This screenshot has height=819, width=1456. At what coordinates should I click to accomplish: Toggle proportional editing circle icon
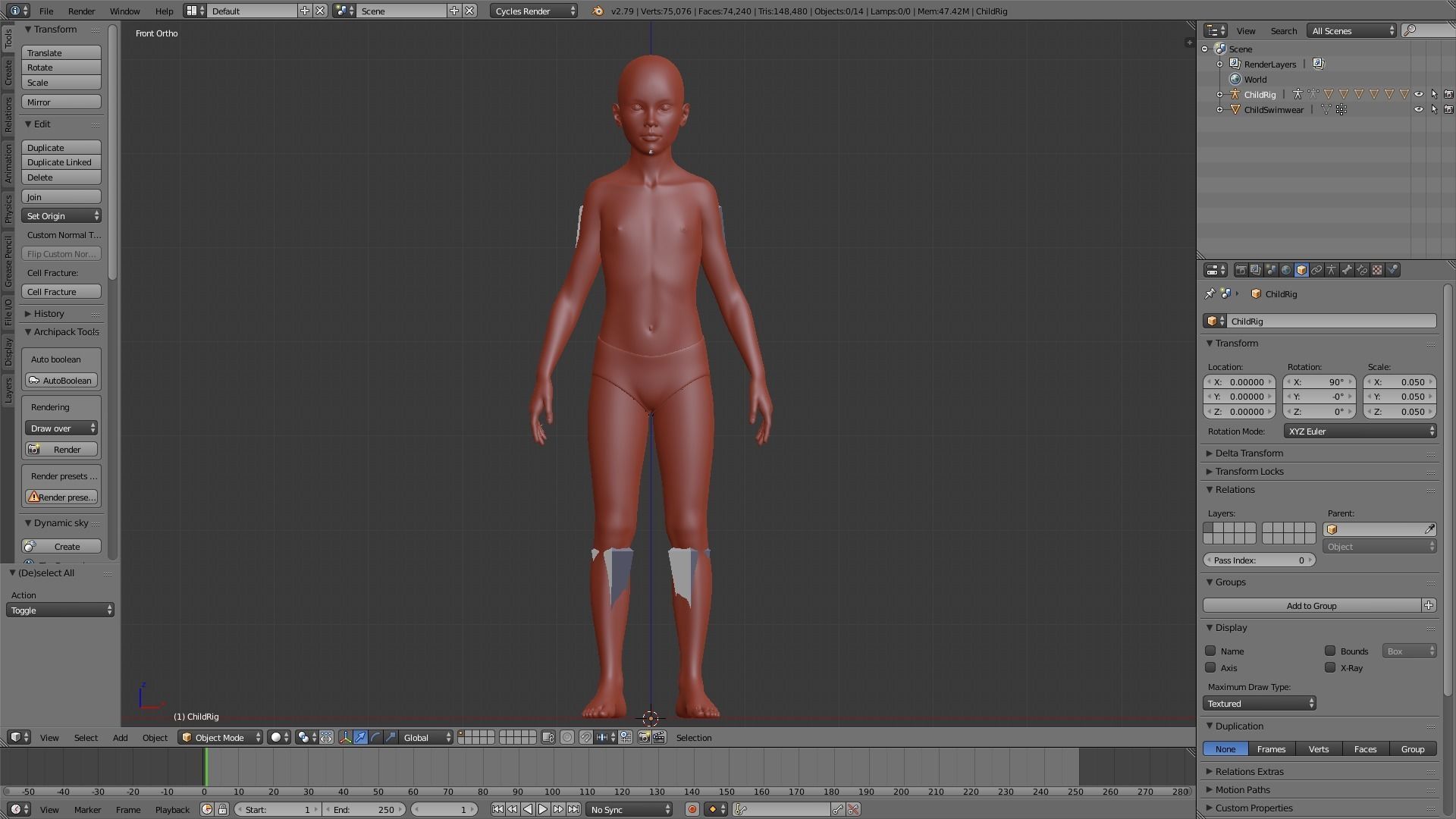pyautogui.click(x=566, y=737)
